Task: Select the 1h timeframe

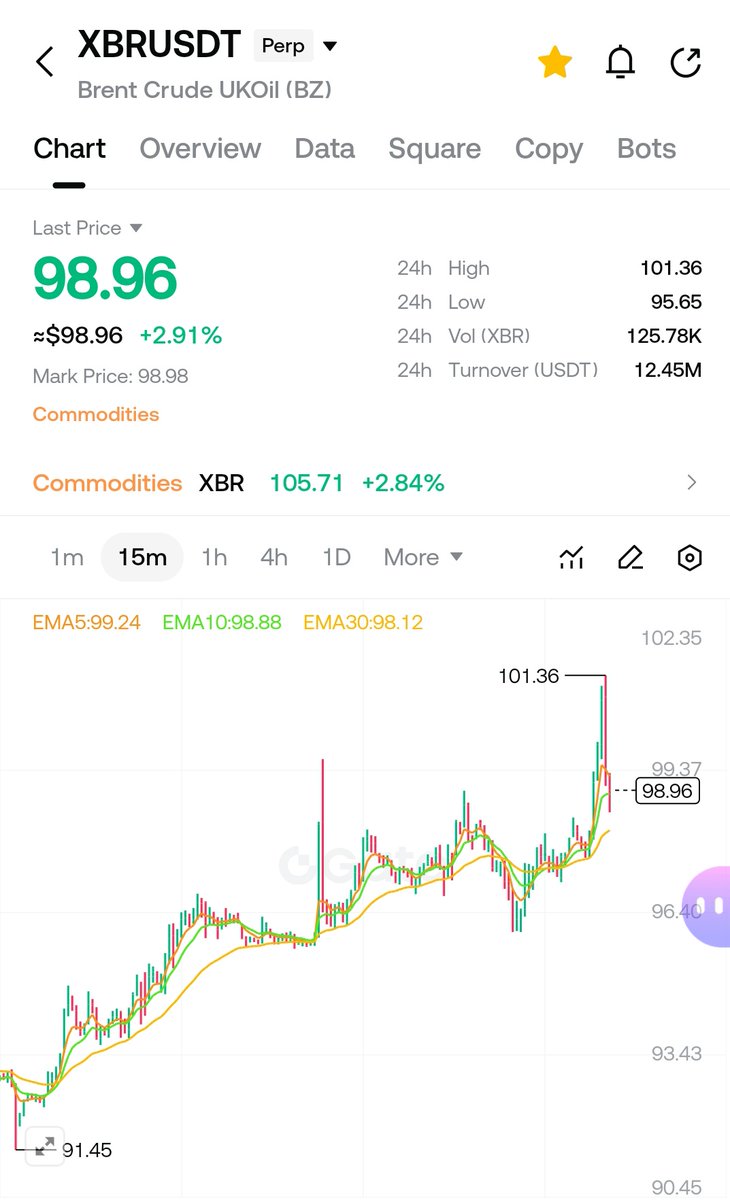Action: [214, 557]
